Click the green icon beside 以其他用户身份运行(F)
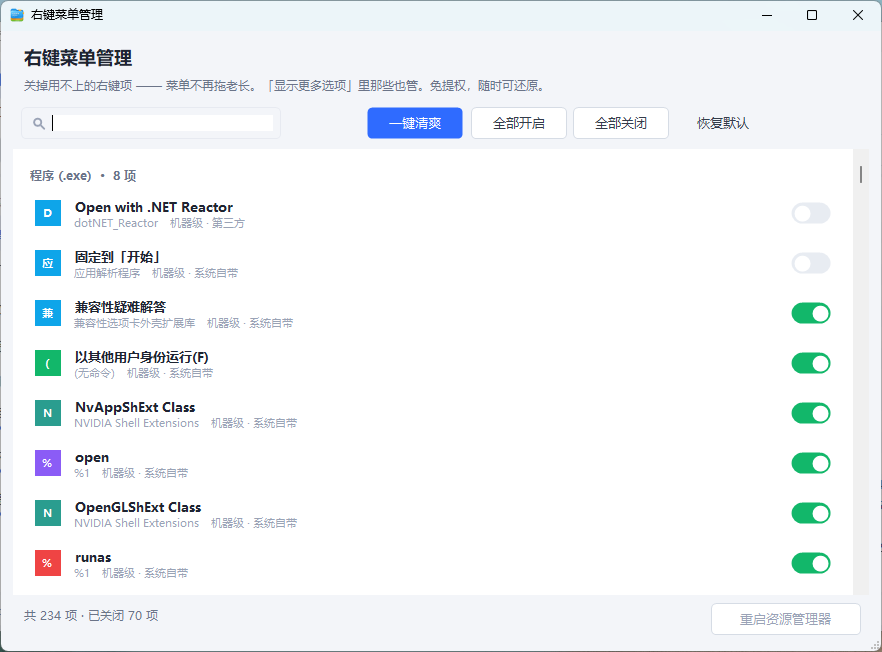The image size is (882, 652). (x=48, y=363)
